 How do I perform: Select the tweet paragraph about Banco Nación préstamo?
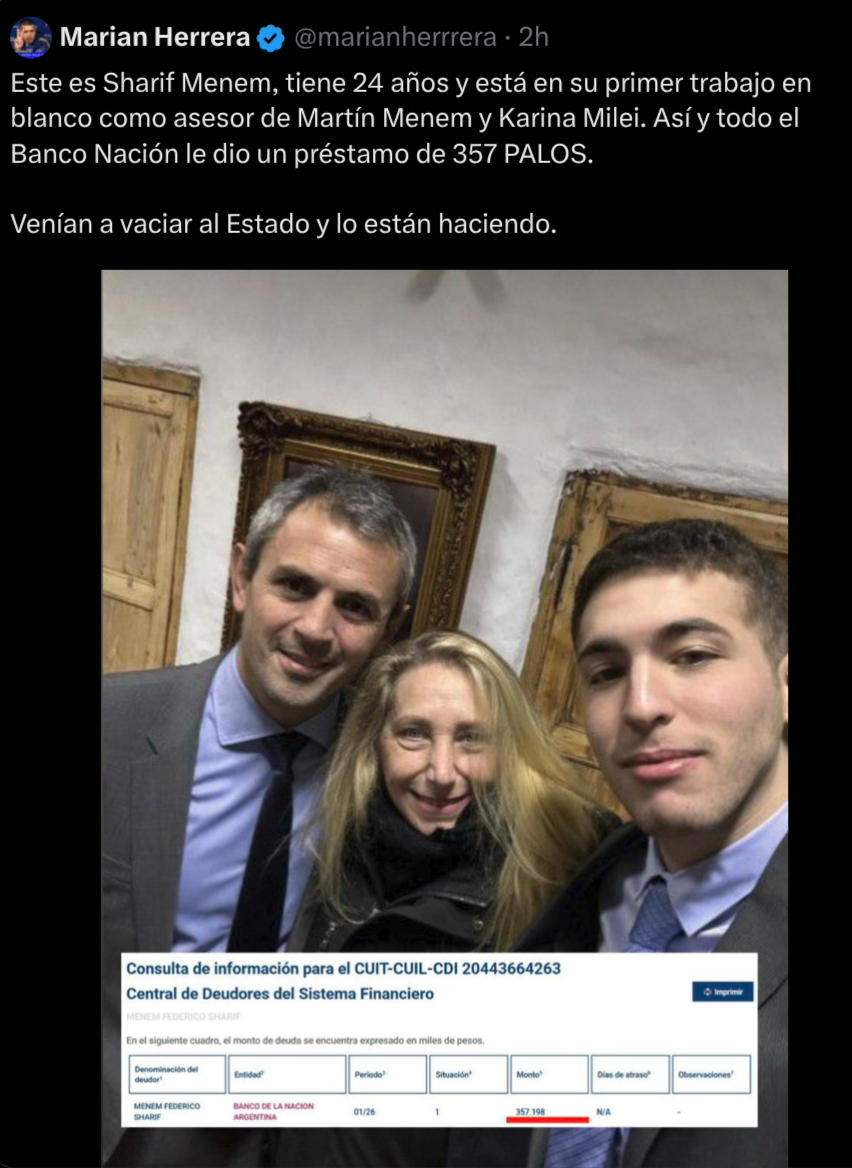[x=410, y=118]
